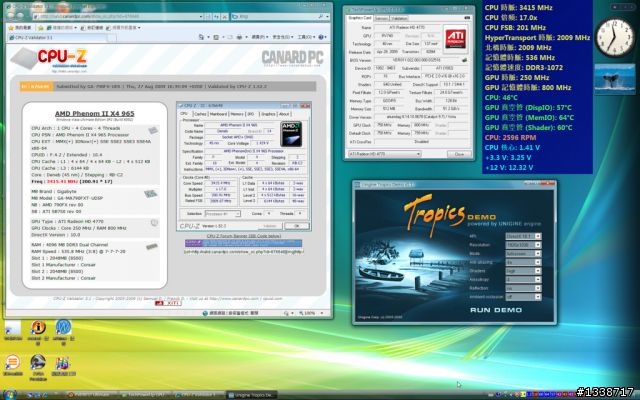Click the CANARD PC logo on the page
Screen dimensions: 640x400
point(292,58)
